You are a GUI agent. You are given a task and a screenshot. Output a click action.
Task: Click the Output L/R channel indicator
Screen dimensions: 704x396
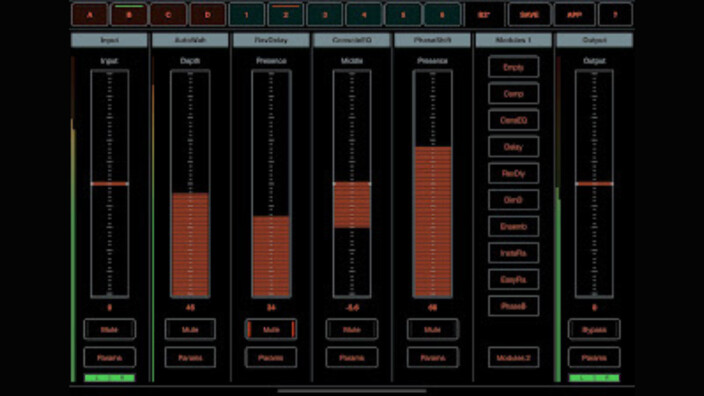(x=594, y=378)
